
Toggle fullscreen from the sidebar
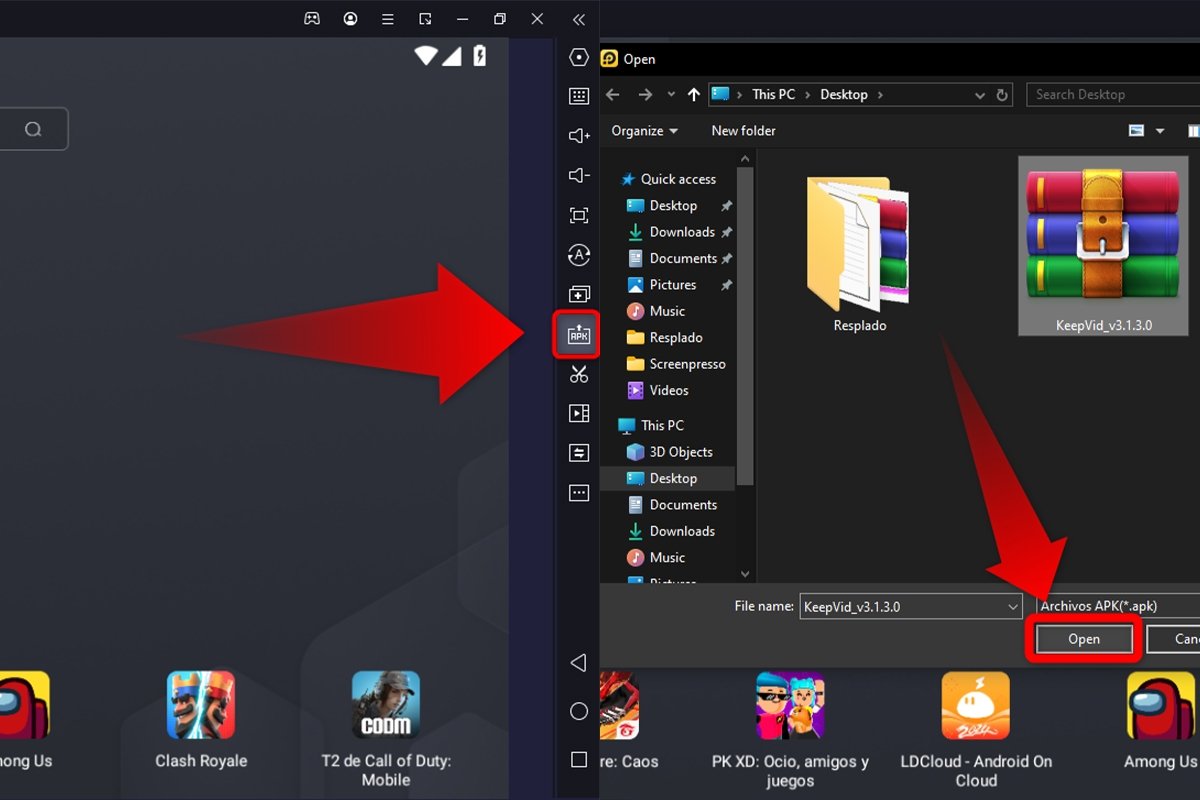tap(579, 215)
